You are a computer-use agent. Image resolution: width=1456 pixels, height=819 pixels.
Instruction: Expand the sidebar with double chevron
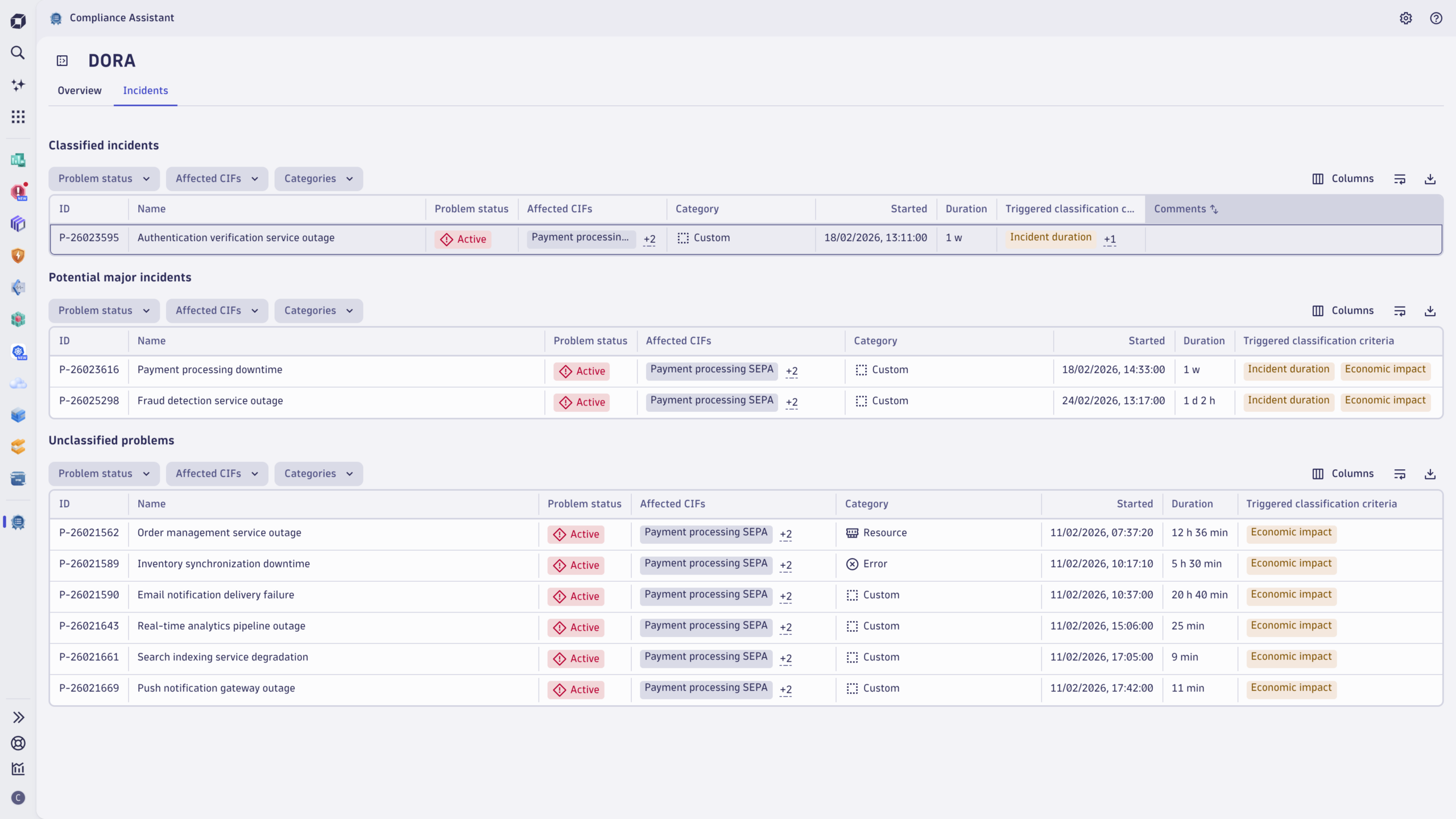point(18,717)
